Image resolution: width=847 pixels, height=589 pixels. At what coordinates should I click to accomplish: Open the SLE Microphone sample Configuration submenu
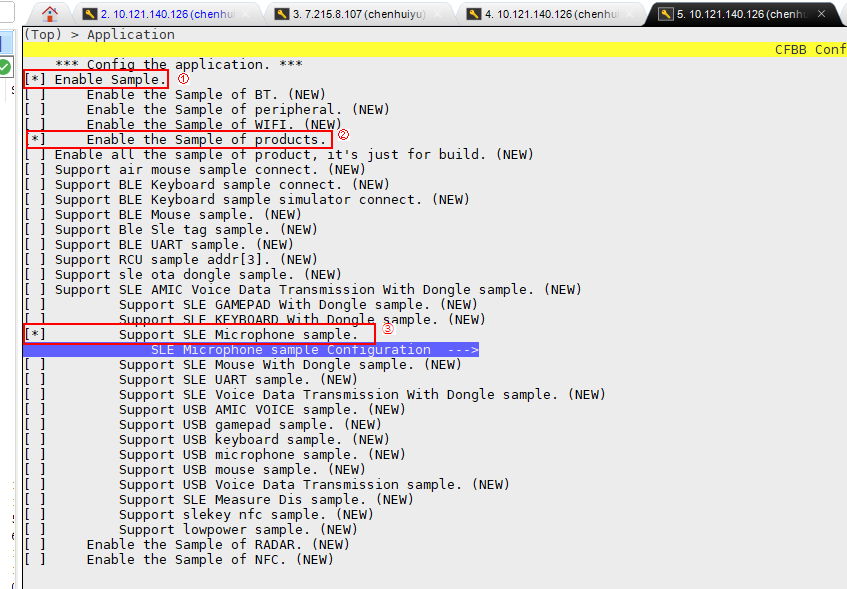(314, 350)
